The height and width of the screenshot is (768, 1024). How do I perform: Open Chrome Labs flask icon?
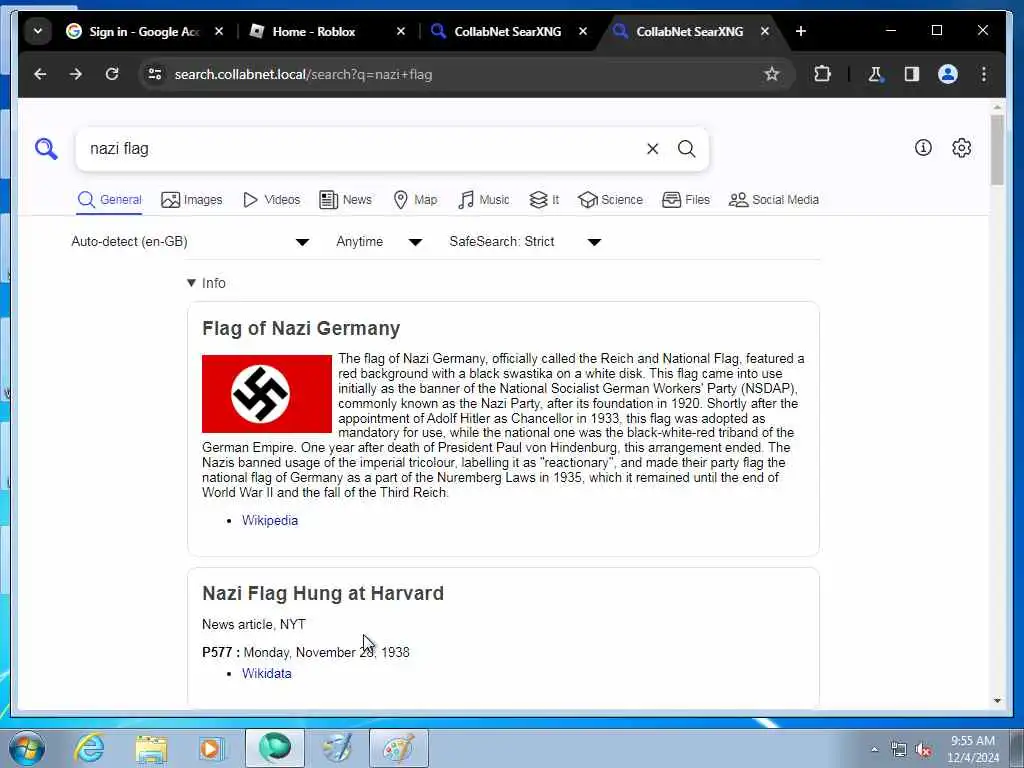click(876, 74)
